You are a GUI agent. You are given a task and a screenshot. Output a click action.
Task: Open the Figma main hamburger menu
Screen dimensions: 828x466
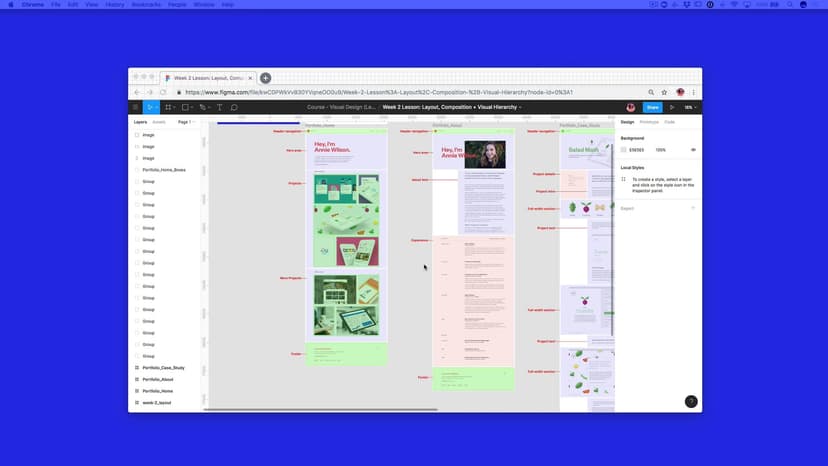point(137,107)
